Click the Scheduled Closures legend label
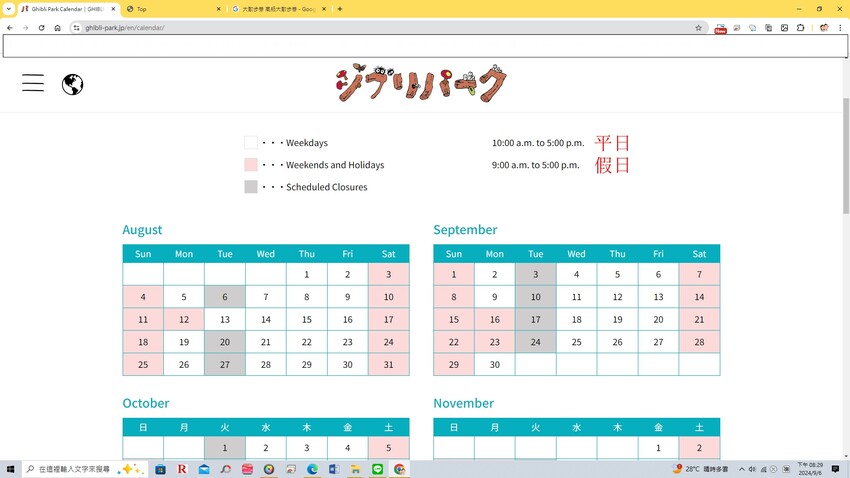This screenshot has height=478, width=850. click(x=327, y=187)
